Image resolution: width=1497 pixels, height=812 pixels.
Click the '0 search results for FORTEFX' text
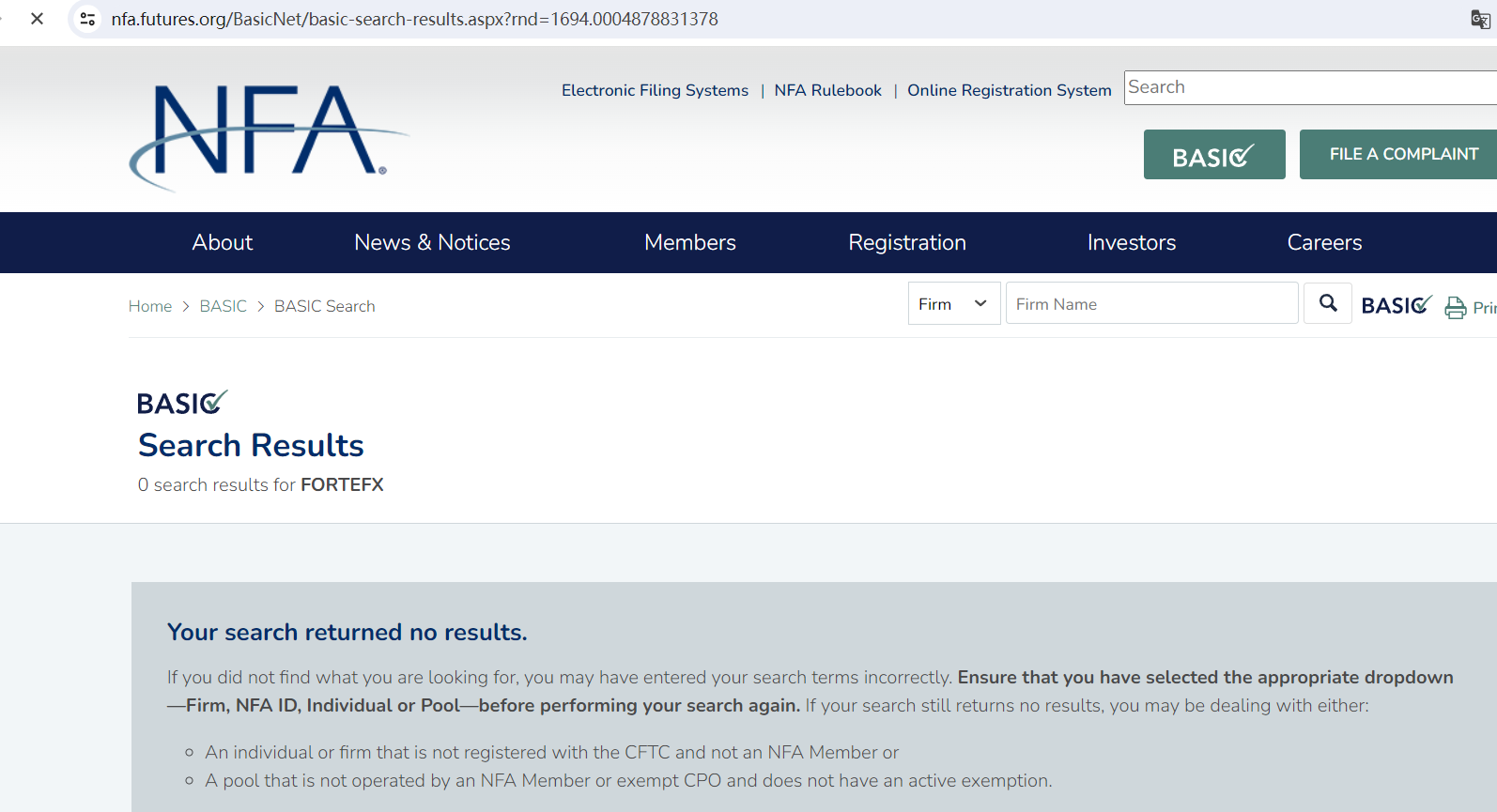(261, 484)
